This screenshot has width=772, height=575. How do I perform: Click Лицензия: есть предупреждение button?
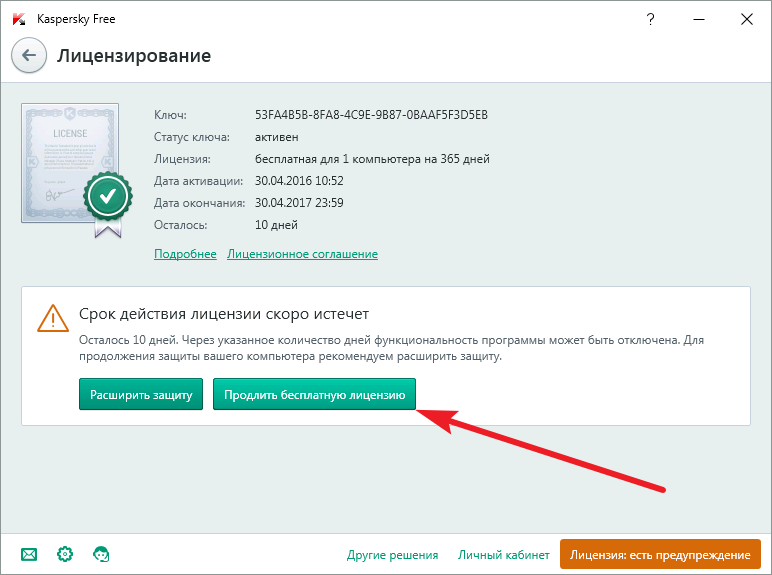click(x=660, y=554)
